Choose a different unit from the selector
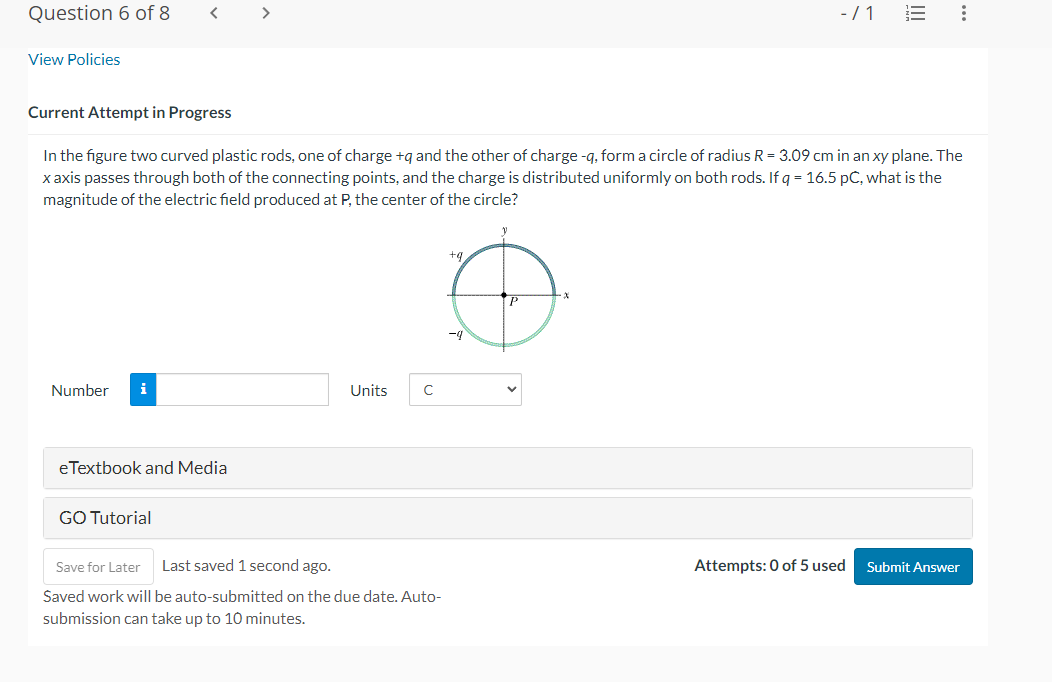Viewport: 1052px width, 682px height. [x=465, y=389]
